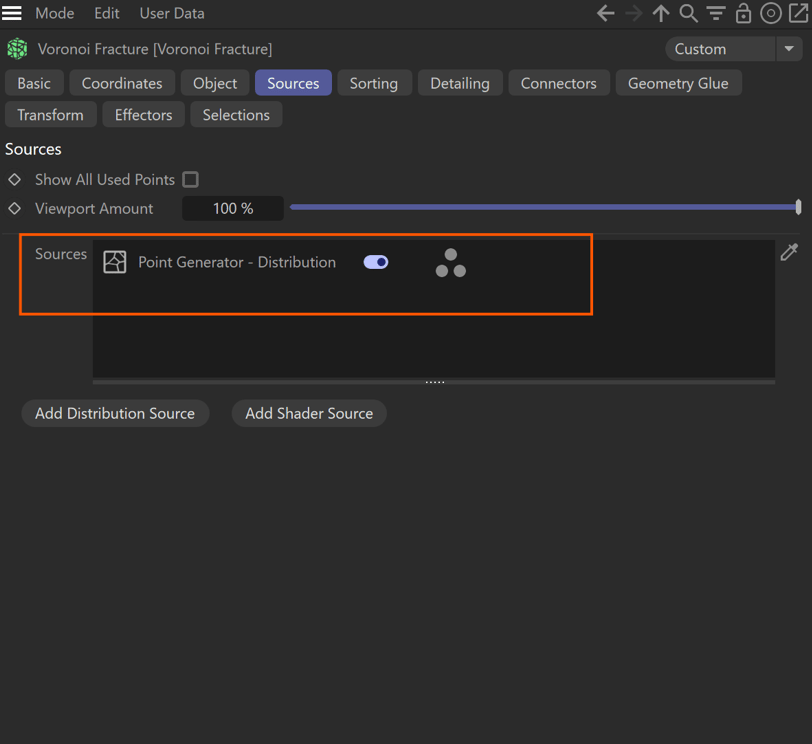Image resolution: width=812 pixels, height=744 pixels.
Task: Toggle off Point Generator Distribution source
Action: coord(376,262)
